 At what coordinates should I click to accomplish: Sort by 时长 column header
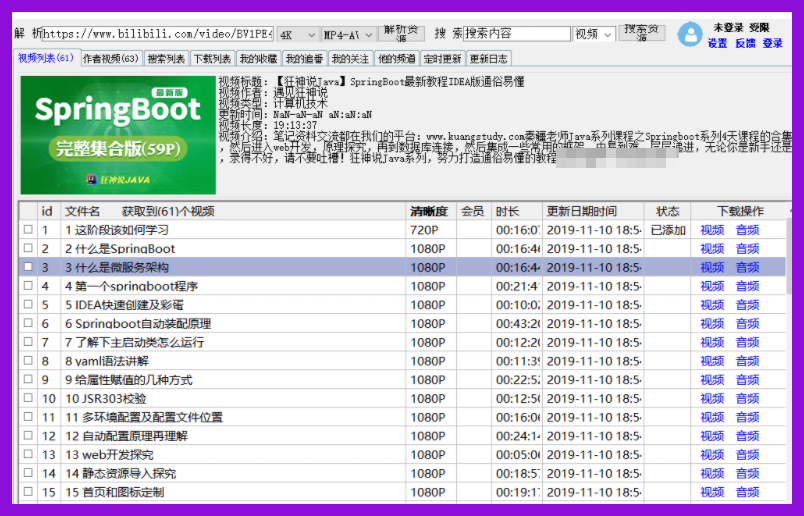click(516, 211)
